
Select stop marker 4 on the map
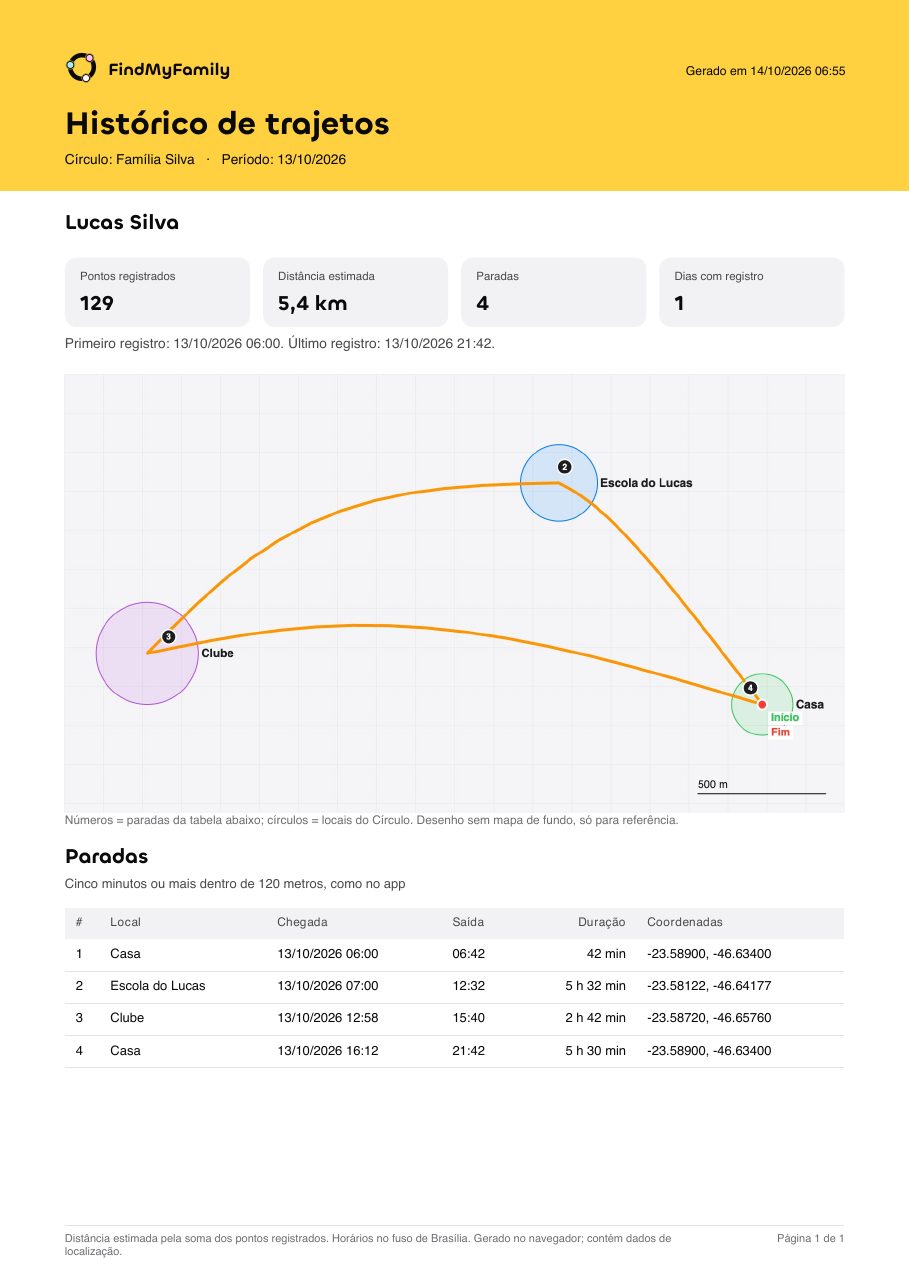[751, 687]
